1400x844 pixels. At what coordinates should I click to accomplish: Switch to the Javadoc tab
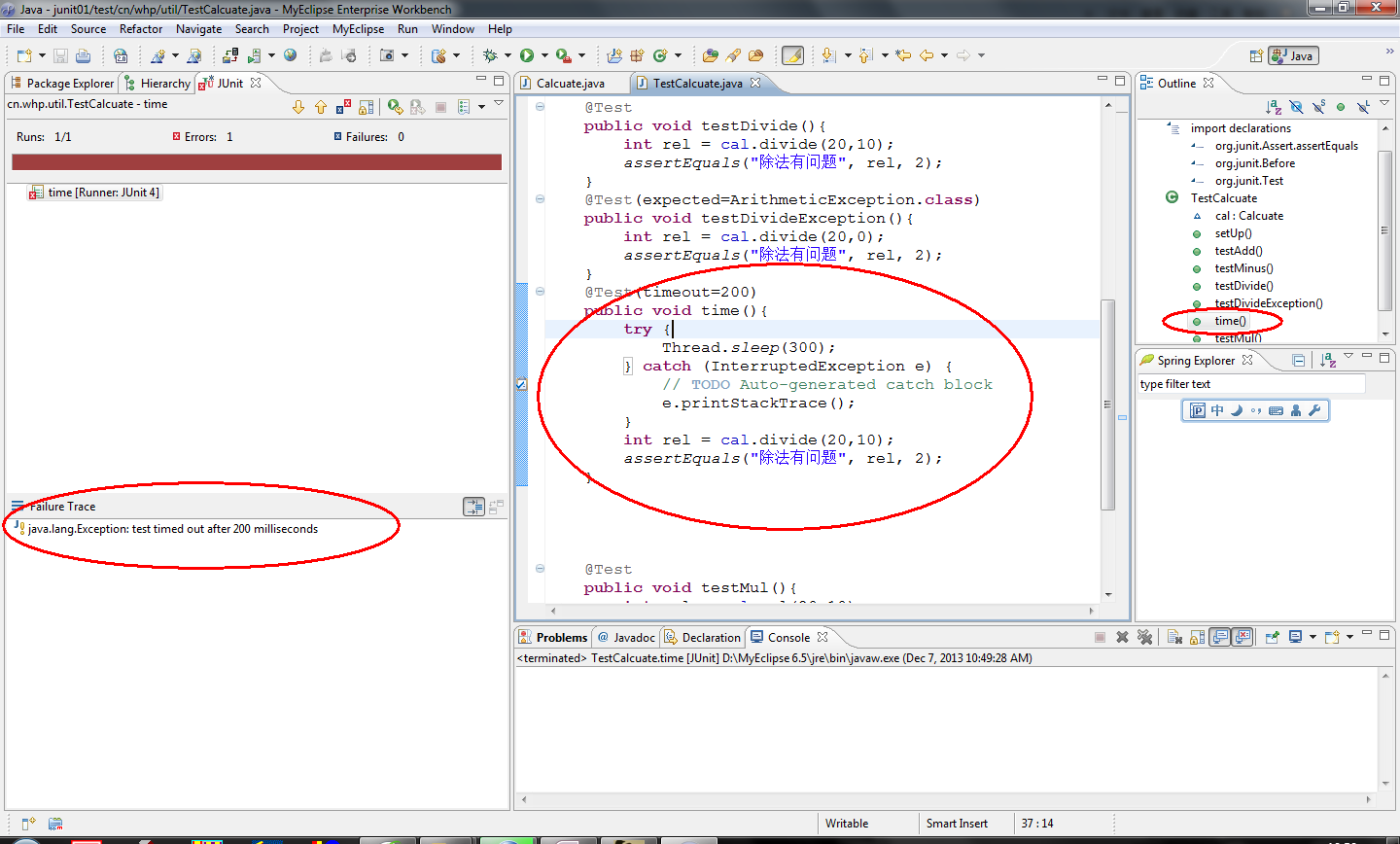[x=626, y=638]
